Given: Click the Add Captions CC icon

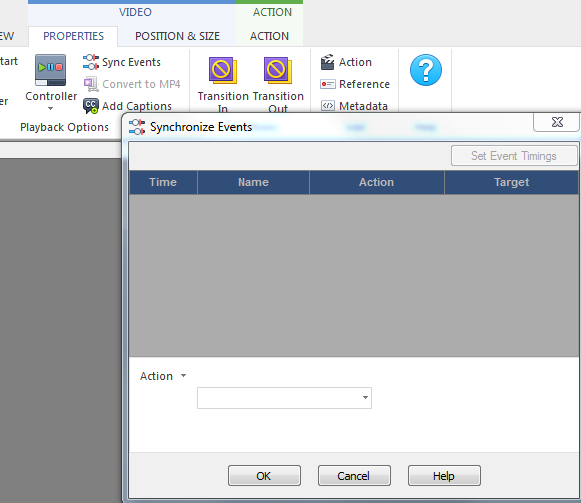Looking at the screenshot, I should point(91,106).
